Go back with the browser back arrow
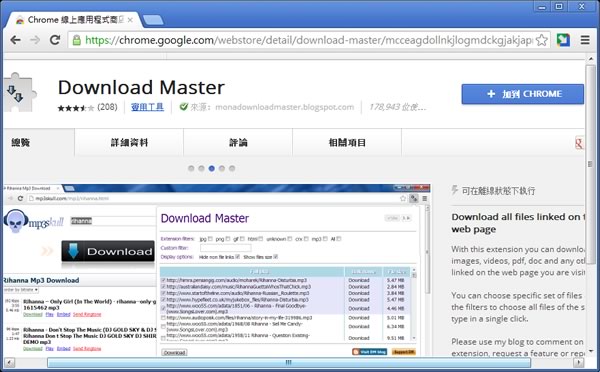 [15, 40]
